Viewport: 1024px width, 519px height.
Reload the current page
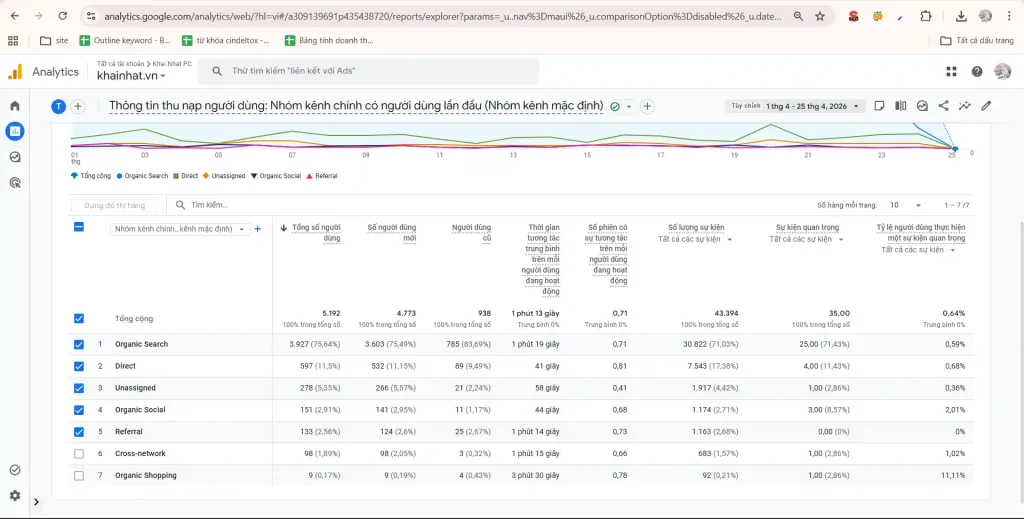(63, 16)
